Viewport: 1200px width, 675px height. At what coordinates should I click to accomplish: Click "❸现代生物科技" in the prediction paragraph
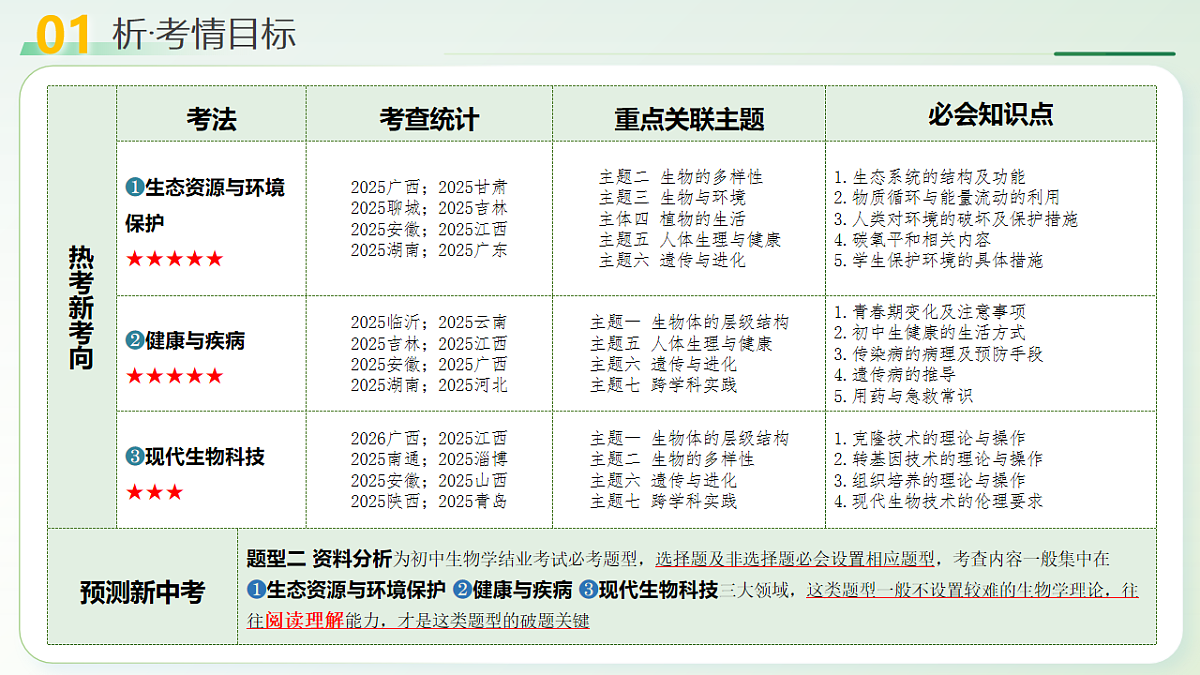pyautogui.click(x=648, y=589)
